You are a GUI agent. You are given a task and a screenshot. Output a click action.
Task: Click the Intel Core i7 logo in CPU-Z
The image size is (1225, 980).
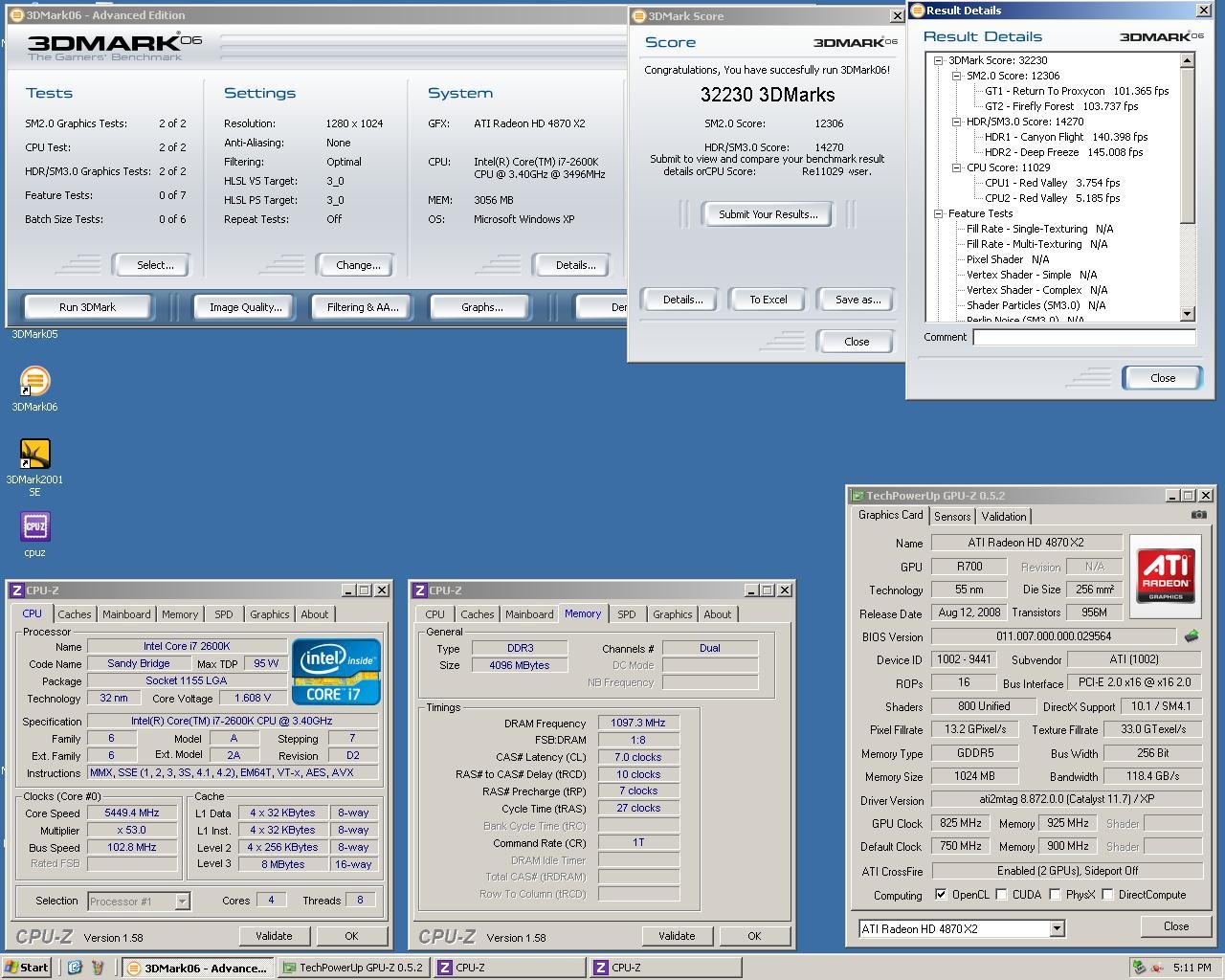pyautogui.click(x=336, y=671)
